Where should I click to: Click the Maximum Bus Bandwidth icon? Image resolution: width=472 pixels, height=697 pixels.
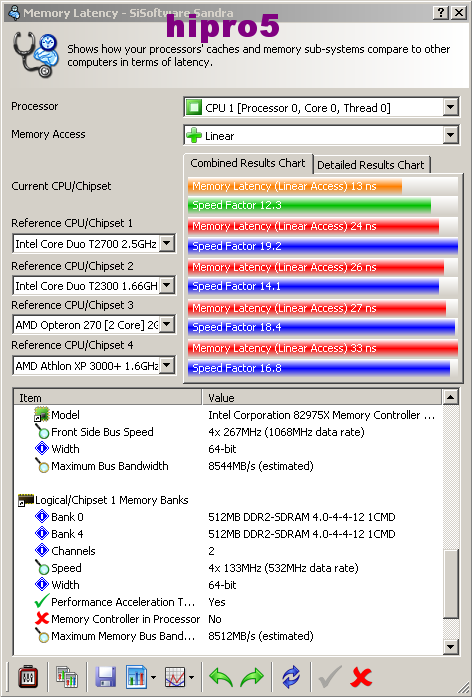tap(42, 465)
